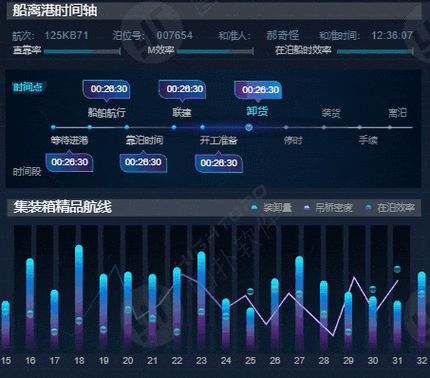Select the 靠泊时间 stage label

pyautogui.click(x=144, y=140)
